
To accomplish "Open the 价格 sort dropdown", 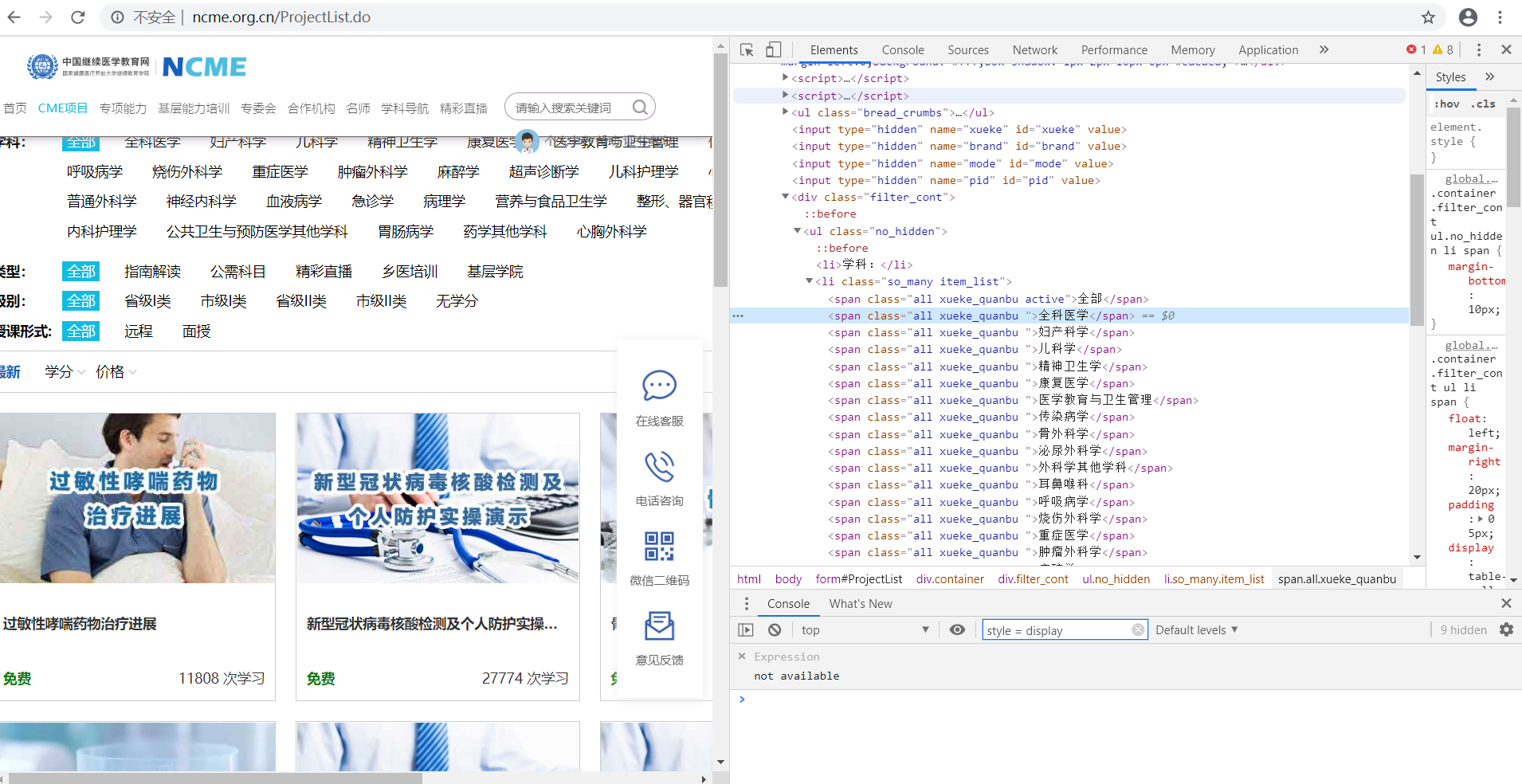I will point(116,371).
